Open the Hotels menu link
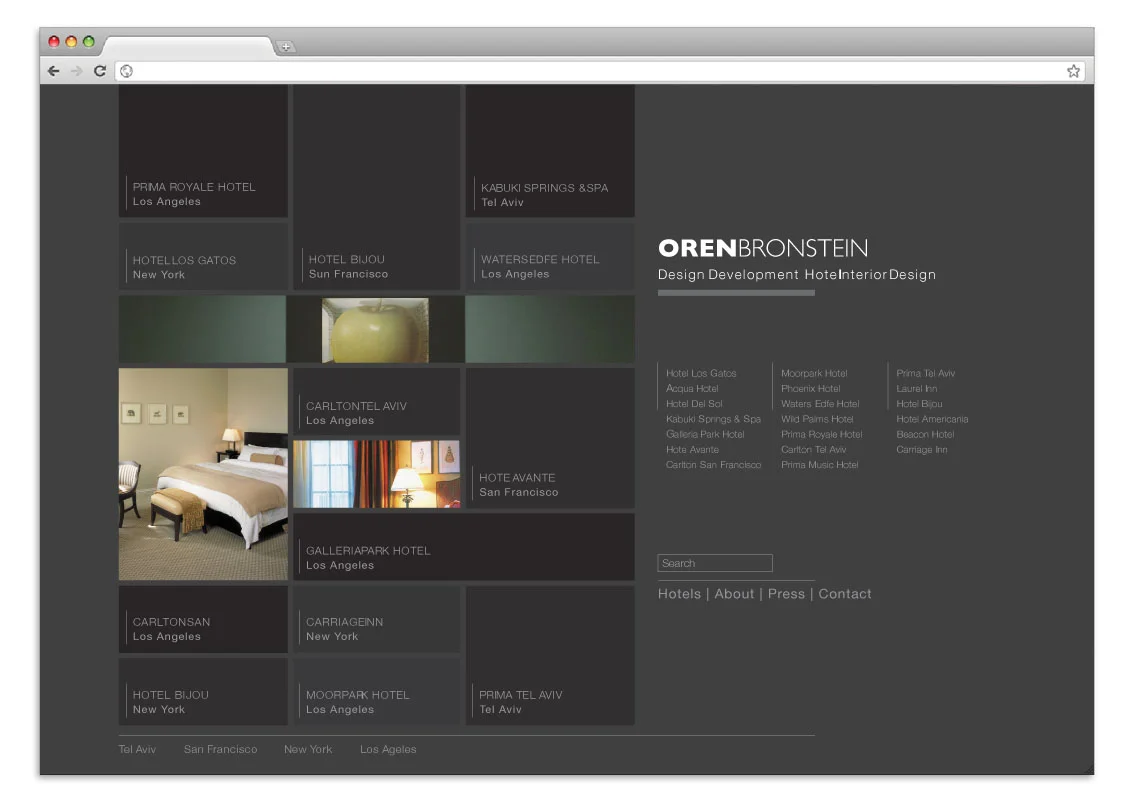The image size is (1134, 802). click(679, 594)
